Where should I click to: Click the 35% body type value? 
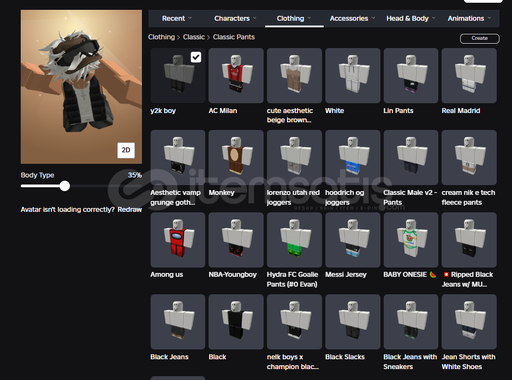135,175
